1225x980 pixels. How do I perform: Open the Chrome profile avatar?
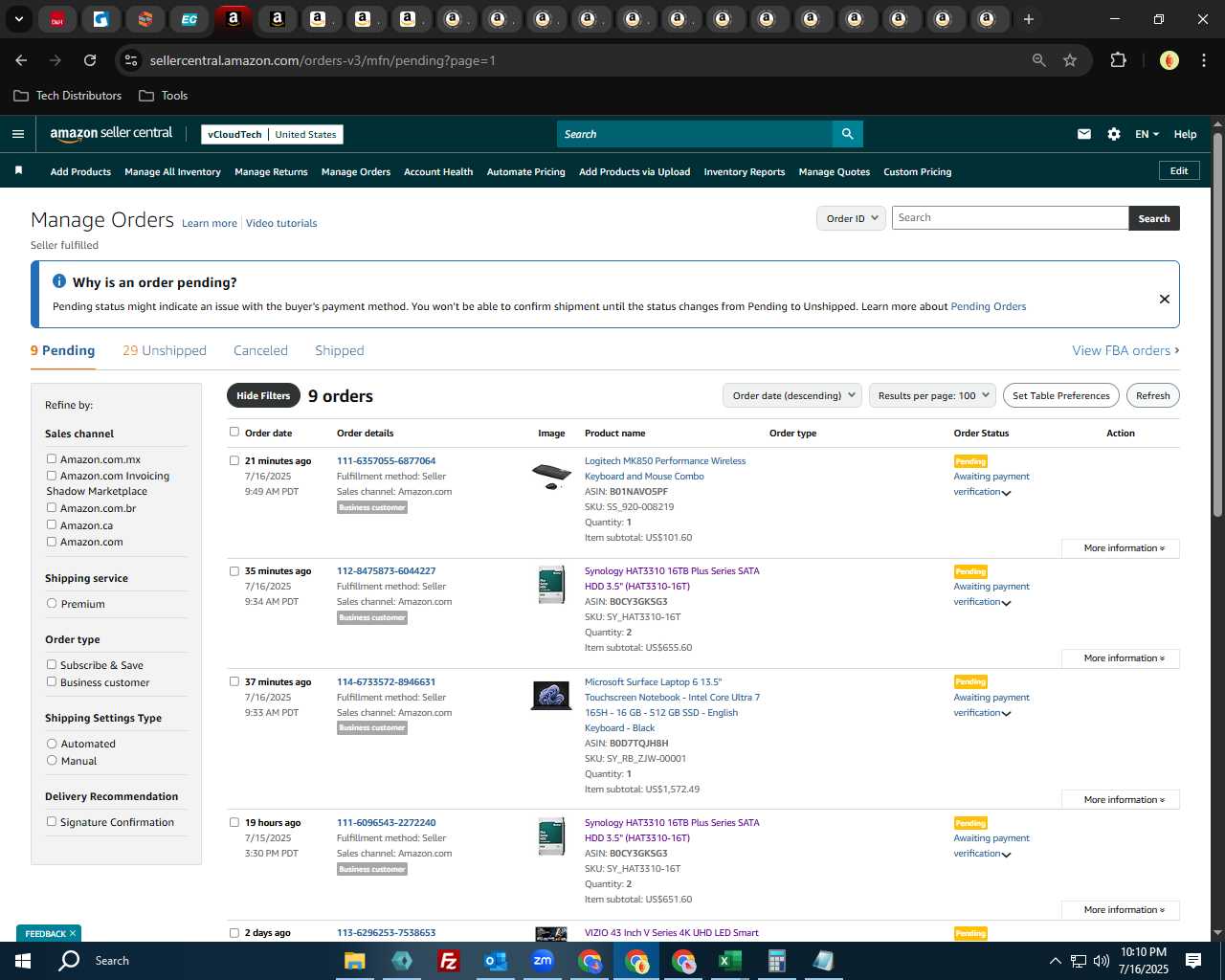[1169, 60]
